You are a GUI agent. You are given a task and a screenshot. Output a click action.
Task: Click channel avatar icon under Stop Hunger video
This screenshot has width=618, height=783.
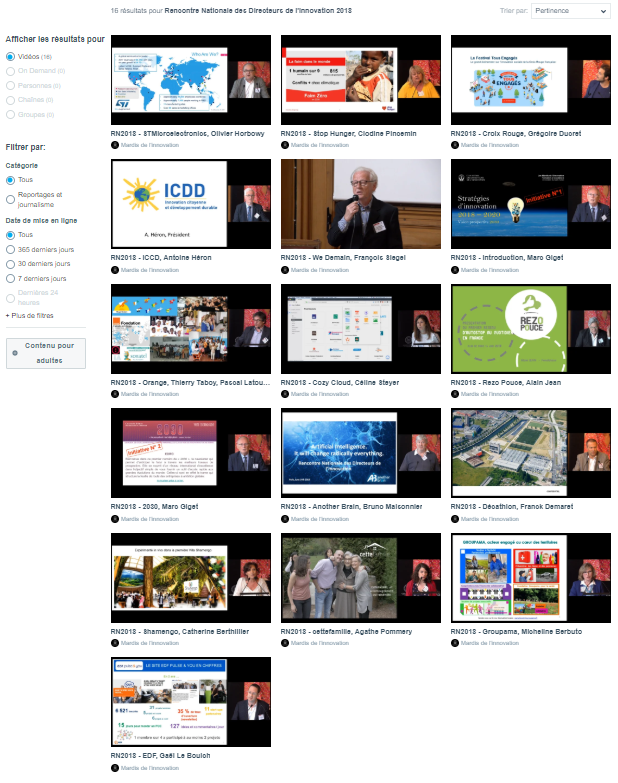coord(285,145)
